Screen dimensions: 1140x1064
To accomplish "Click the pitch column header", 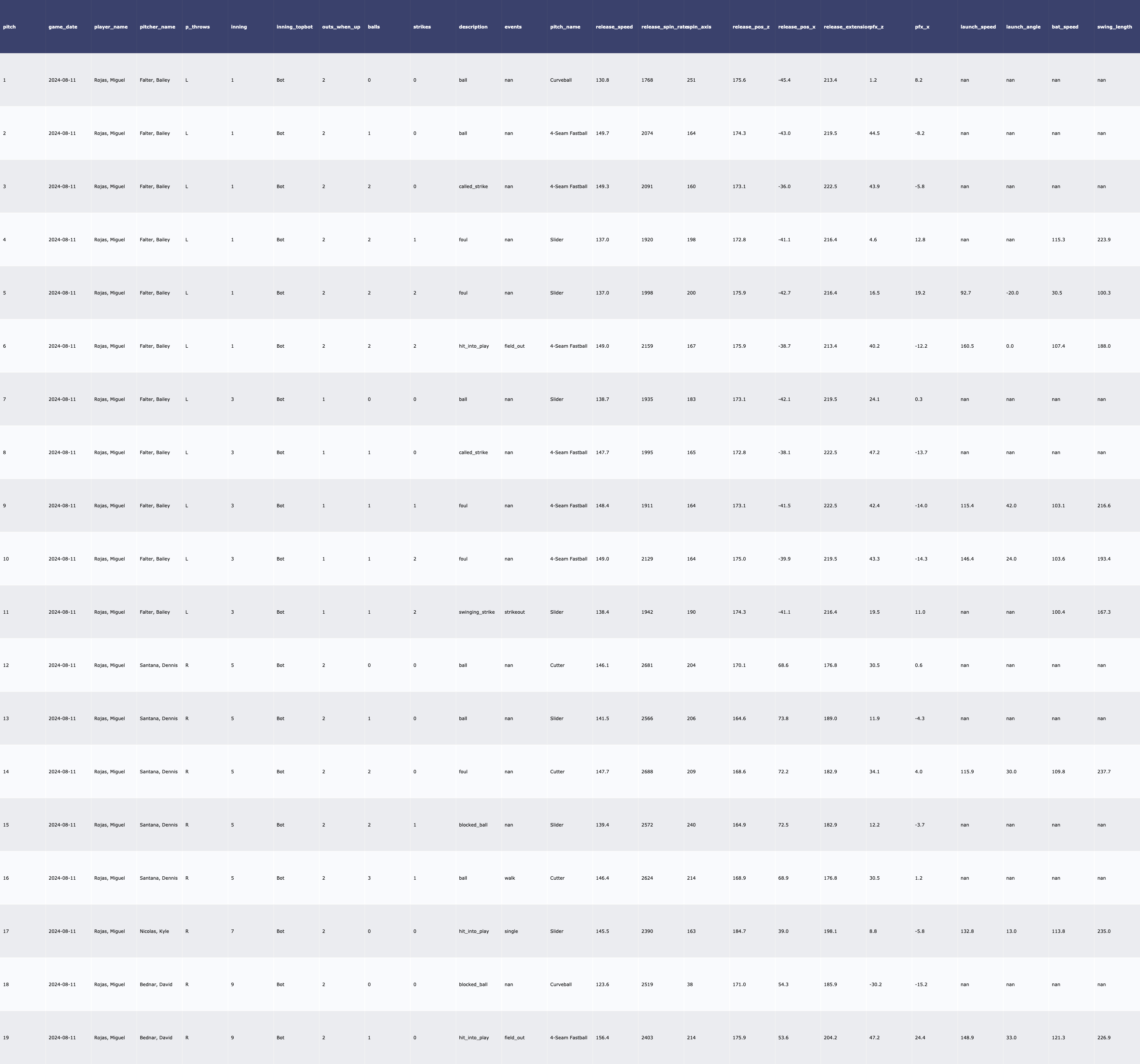I will [10, 27].
